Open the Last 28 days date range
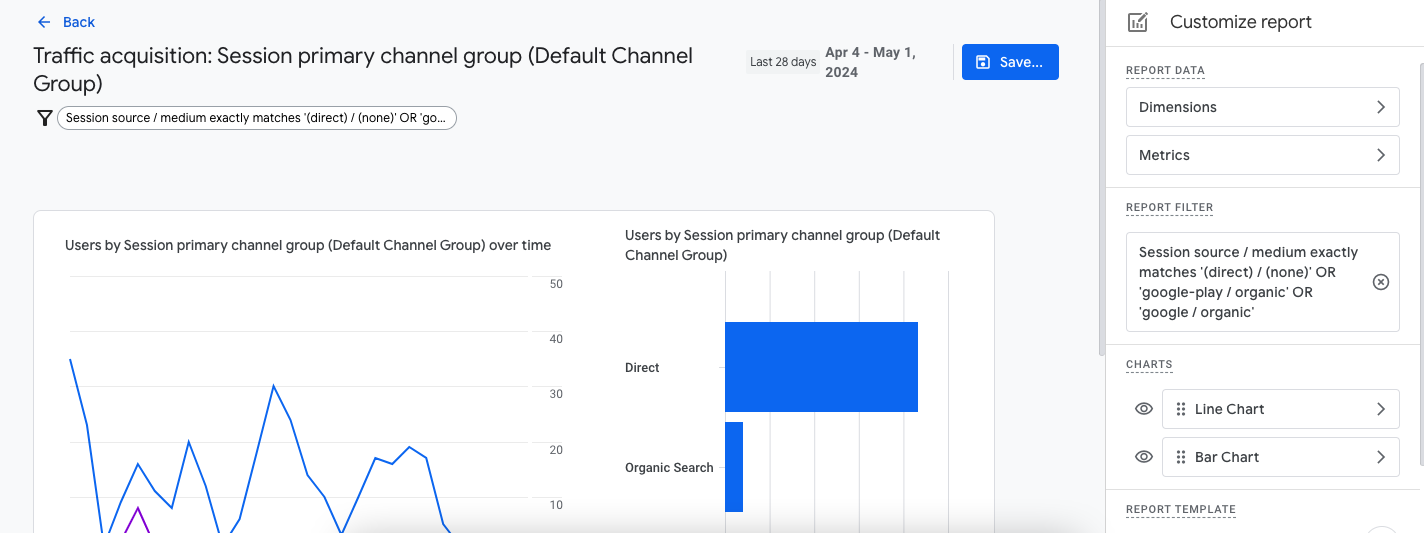Image resolution: width=1424 pixels, height=533 pixels. pos(783,62)
